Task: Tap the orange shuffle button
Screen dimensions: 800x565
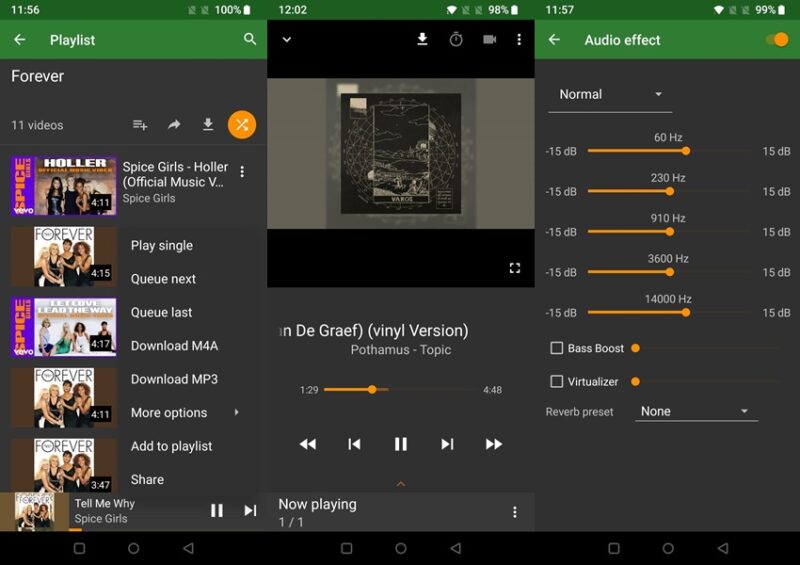Action: pyautogui.click(x=242, y=125)
